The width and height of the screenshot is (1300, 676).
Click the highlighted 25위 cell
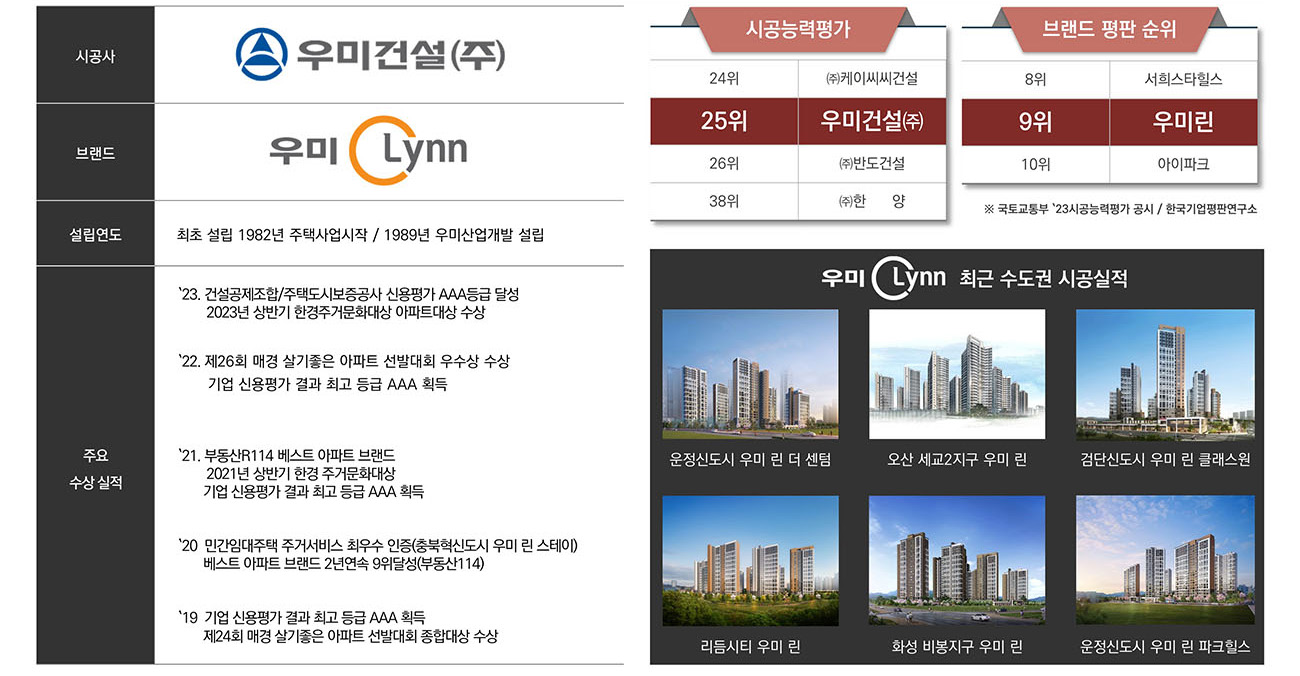tap(724, 121)
